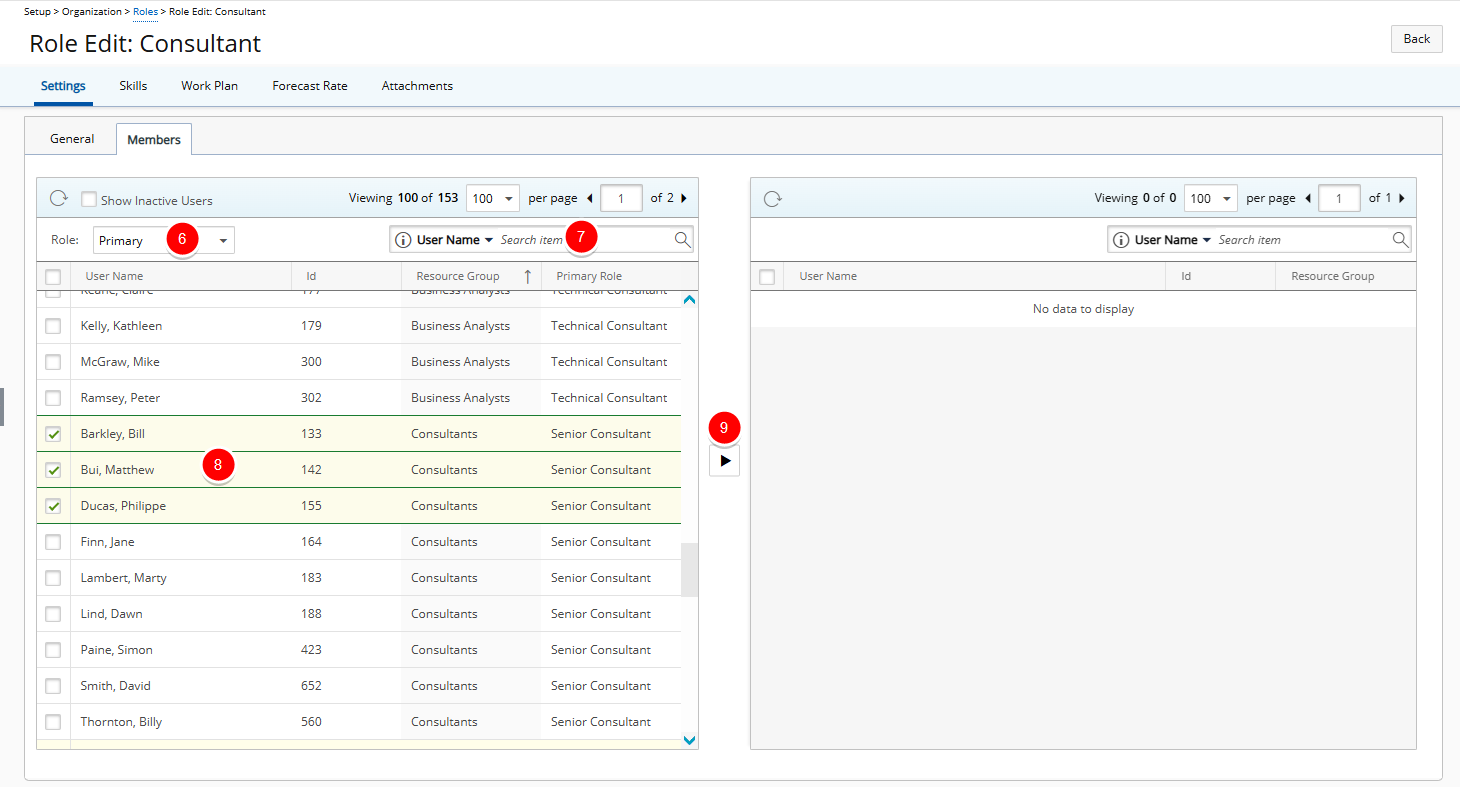Screen dimensions: 1460x787
Task: Open the Role dropdown set to Primary
Action: tap(164, 240)
